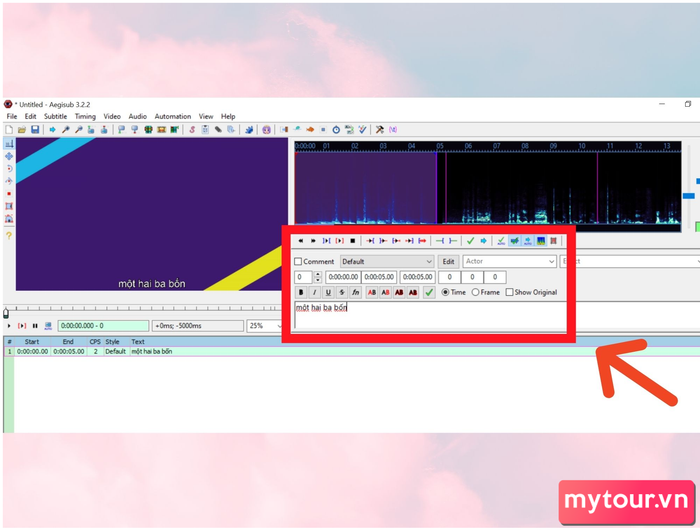This screenshot has width=700, height=532.
Task: Open the Automation menu
Action: [172, 117]
